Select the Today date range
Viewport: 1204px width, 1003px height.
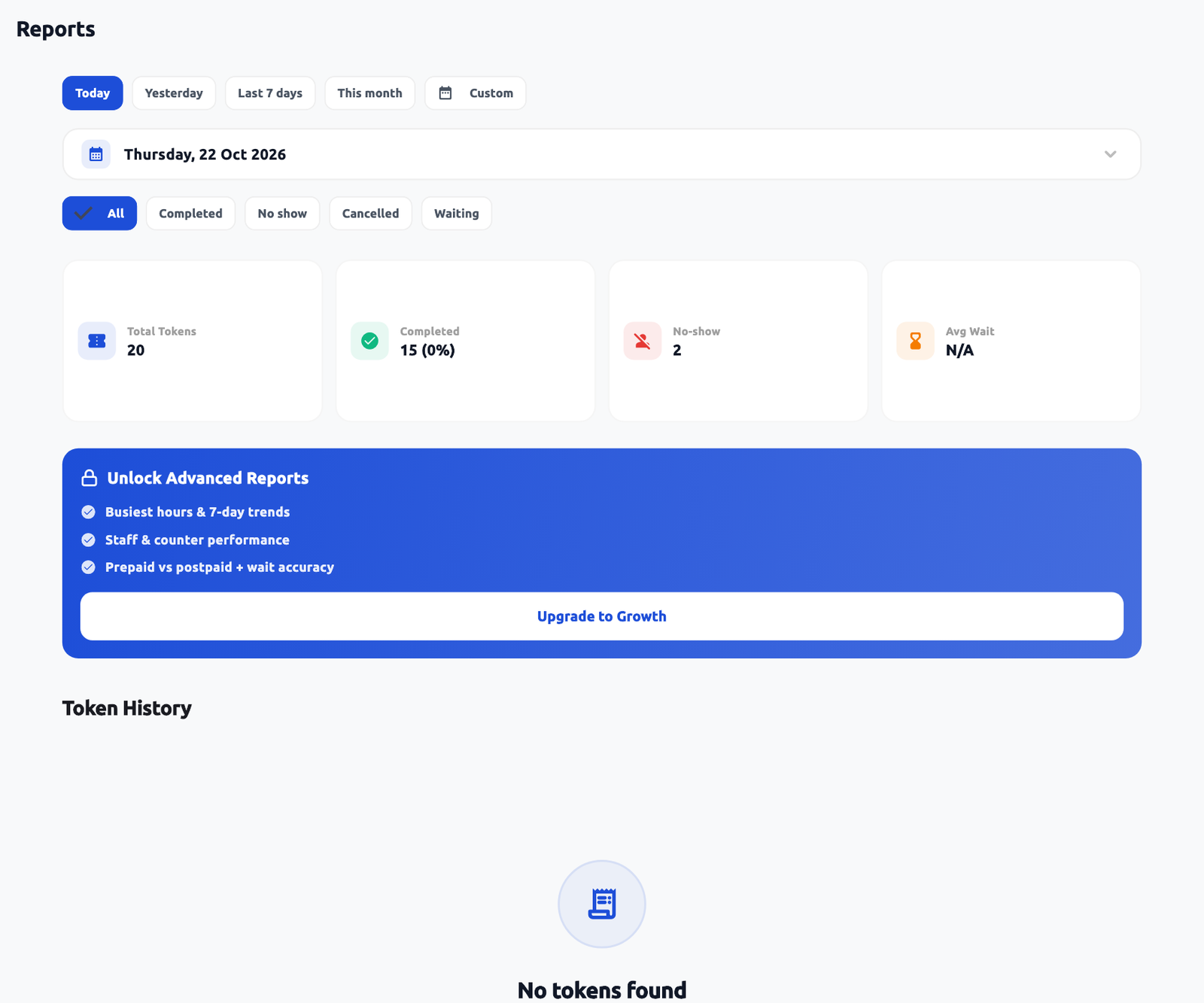[x=93, y=93]
